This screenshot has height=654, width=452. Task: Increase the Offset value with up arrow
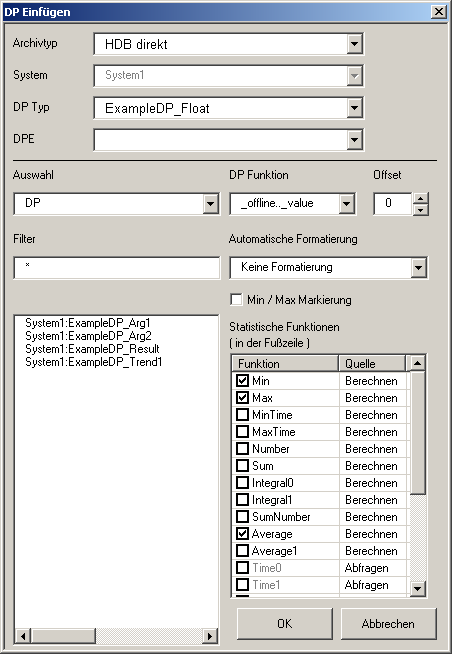click(x=420, y=198)
